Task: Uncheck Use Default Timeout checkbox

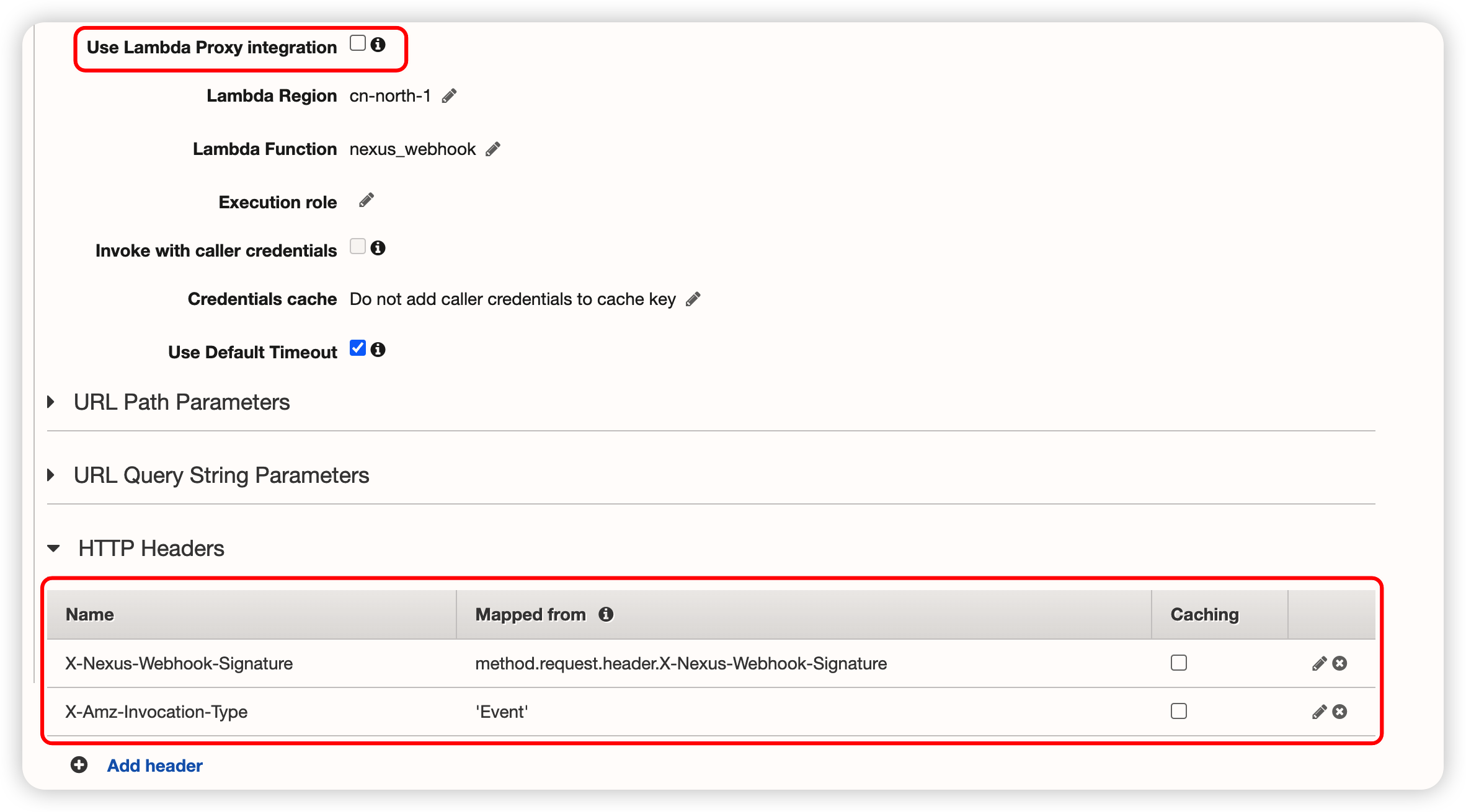Action: click(358, 348)
